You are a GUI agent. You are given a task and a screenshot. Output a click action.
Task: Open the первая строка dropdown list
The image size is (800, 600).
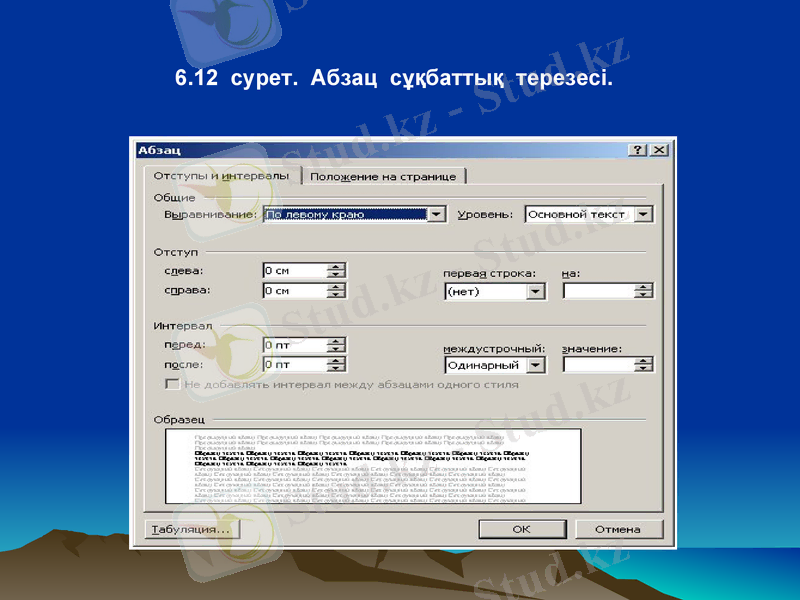pyautogui.click(x=536, y=291)
